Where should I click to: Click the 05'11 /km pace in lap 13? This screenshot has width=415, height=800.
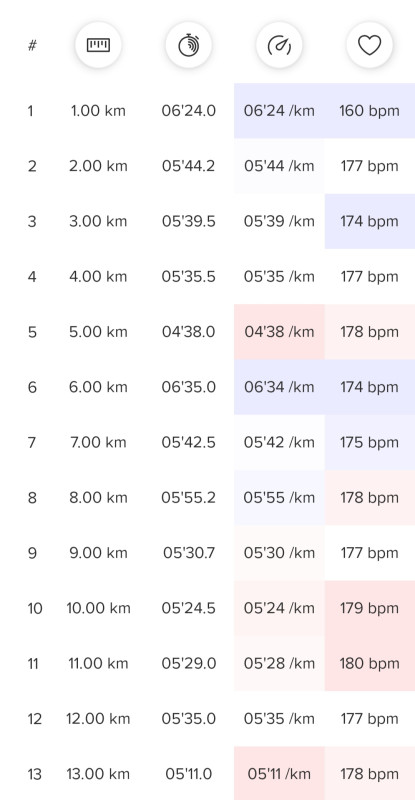pos(279,774)
